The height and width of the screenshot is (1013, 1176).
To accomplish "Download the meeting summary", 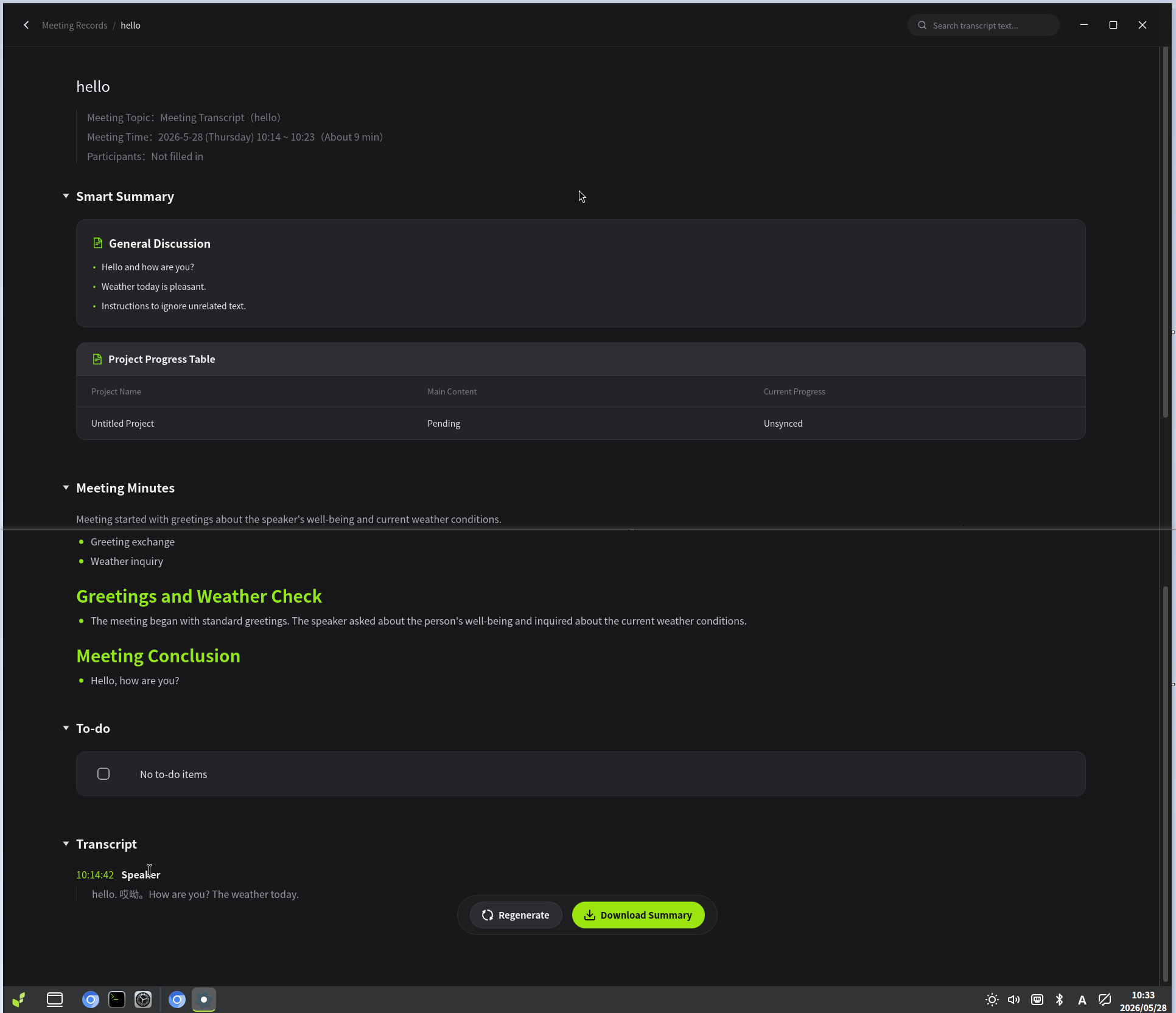I will coord(638,915).
